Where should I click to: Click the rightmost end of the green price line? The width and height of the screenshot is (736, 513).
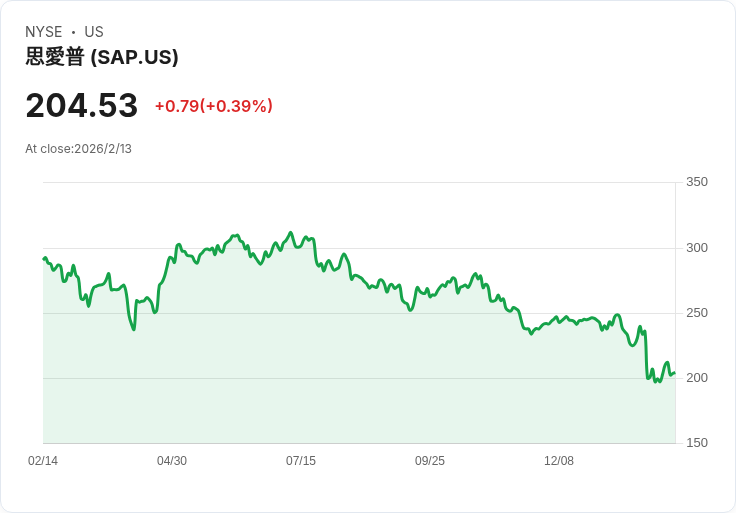[x=674, y=373]
